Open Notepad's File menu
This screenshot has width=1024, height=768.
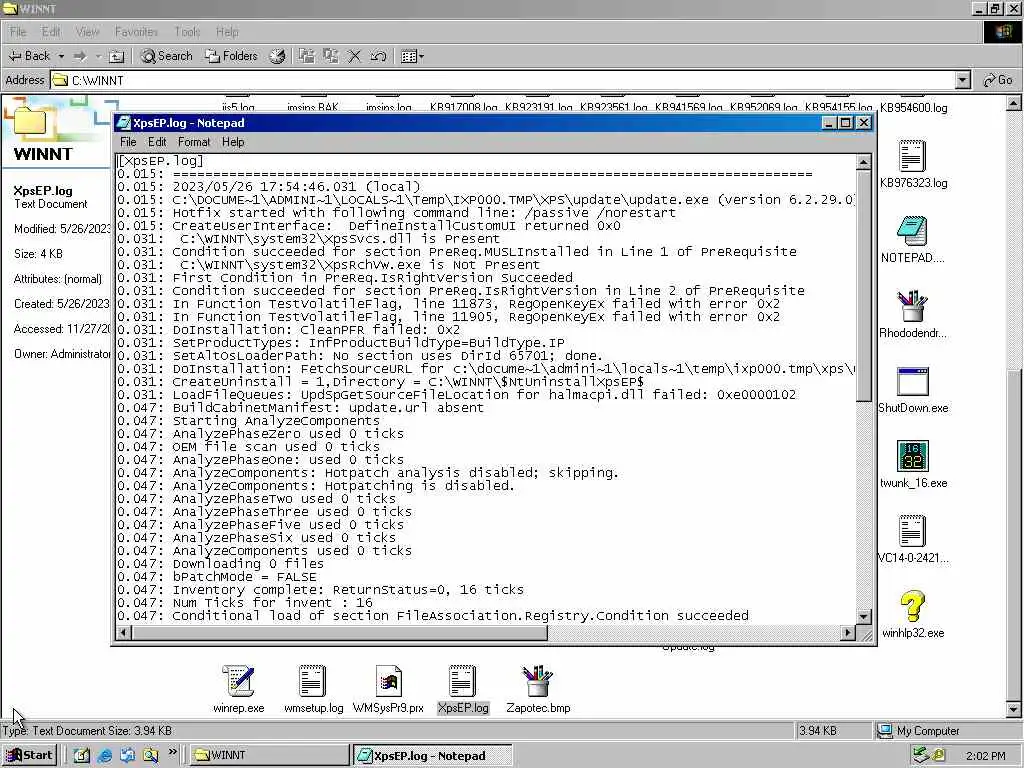128,142
